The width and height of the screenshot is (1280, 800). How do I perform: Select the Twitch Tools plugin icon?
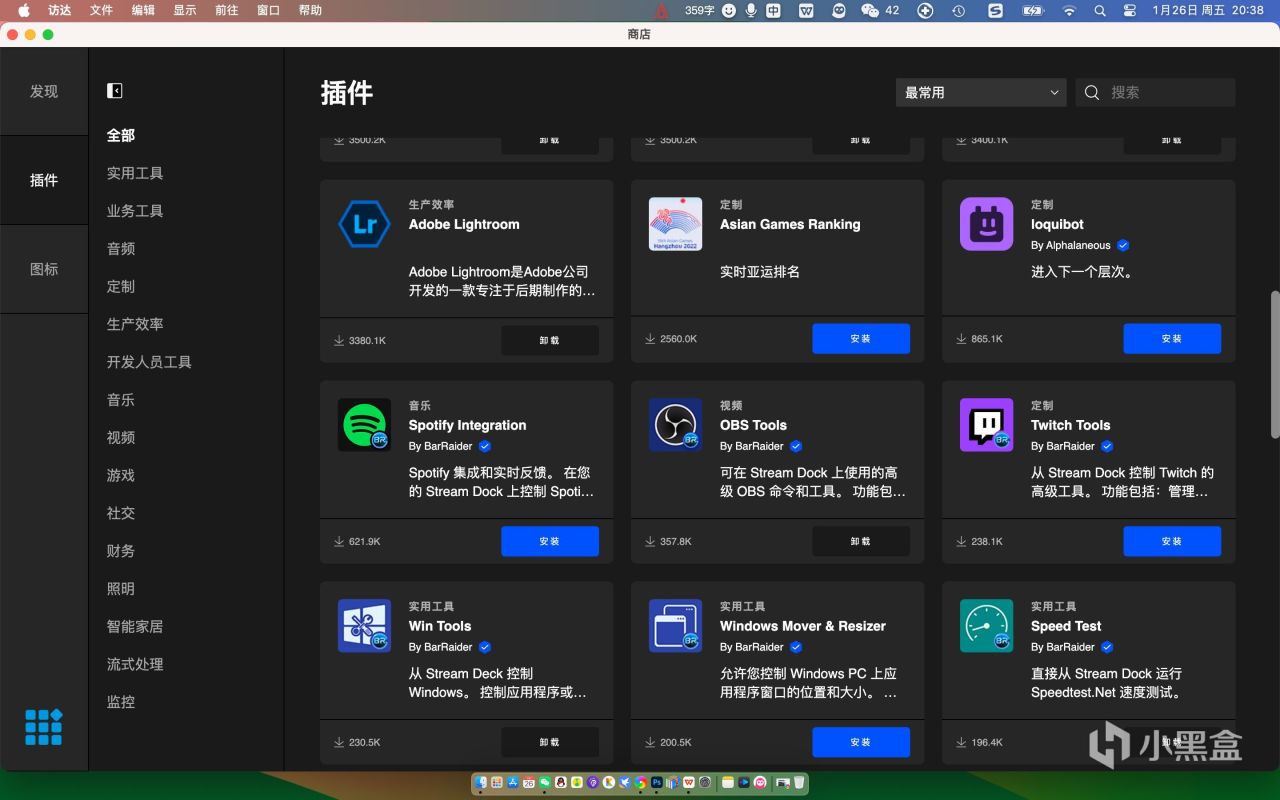click(x=986, y=425)
